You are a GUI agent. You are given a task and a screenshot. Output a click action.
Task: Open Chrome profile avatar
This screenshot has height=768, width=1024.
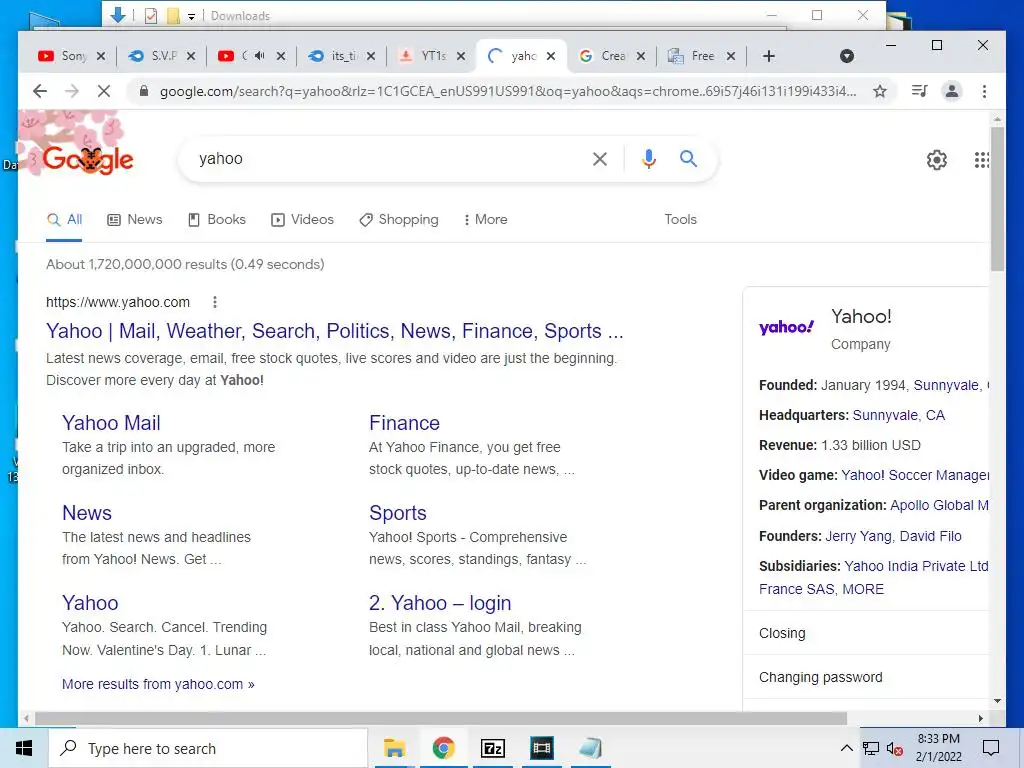(952, 91)
